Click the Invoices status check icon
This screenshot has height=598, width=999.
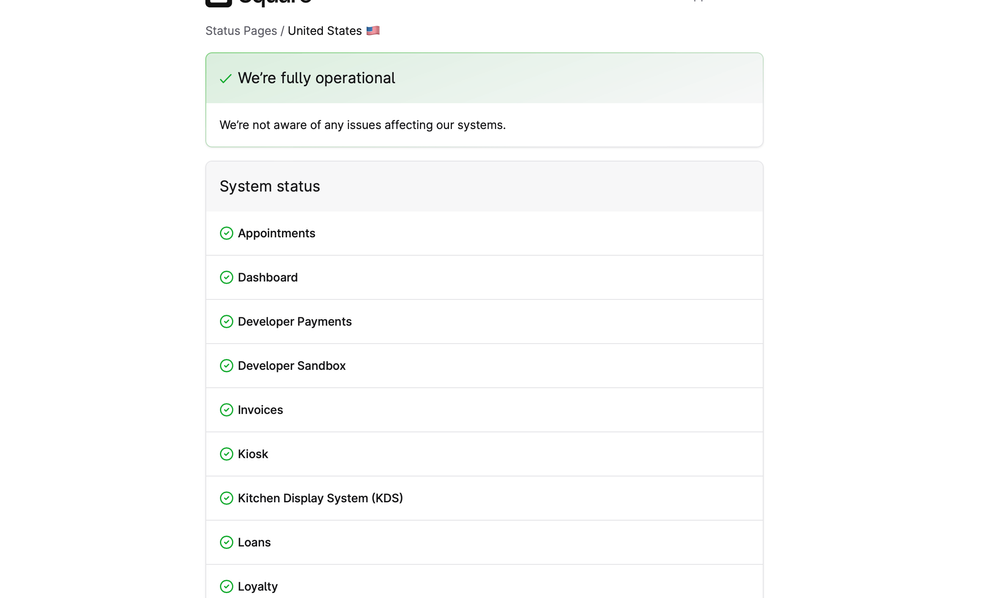(227, 410)
